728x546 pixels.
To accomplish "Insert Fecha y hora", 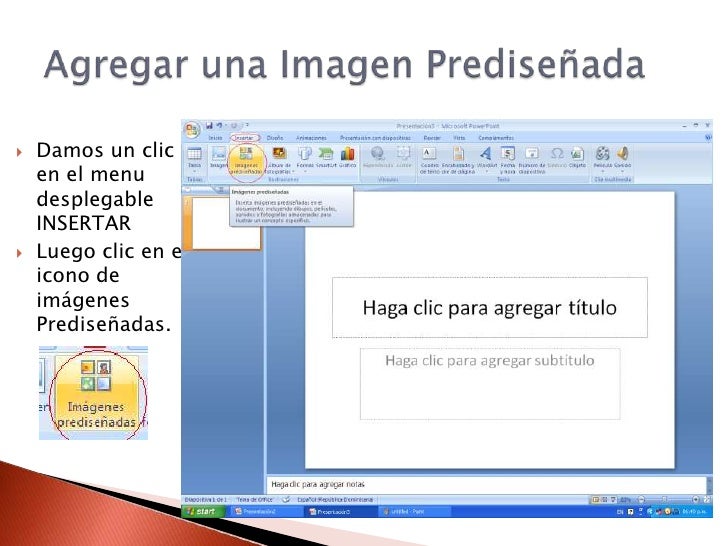I will [508, 160].
